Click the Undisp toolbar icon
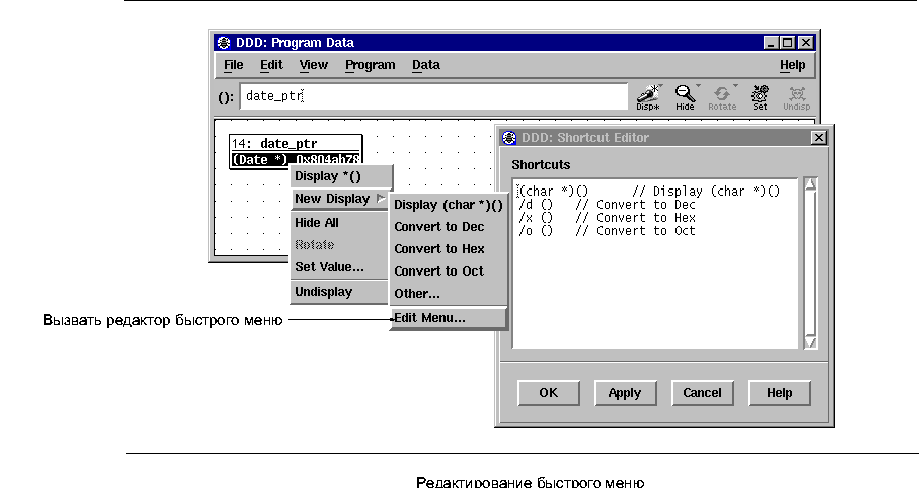 tap(796, 97)
